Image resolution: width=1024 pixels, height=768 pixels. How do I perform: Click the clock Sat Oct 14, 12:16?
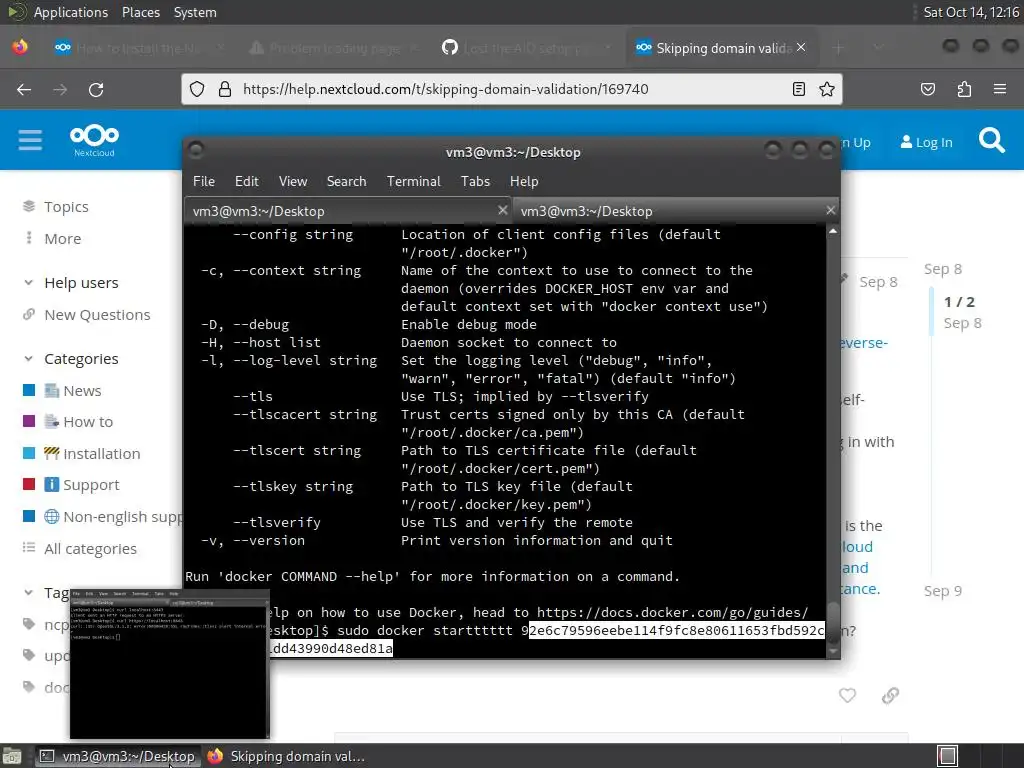970,12
